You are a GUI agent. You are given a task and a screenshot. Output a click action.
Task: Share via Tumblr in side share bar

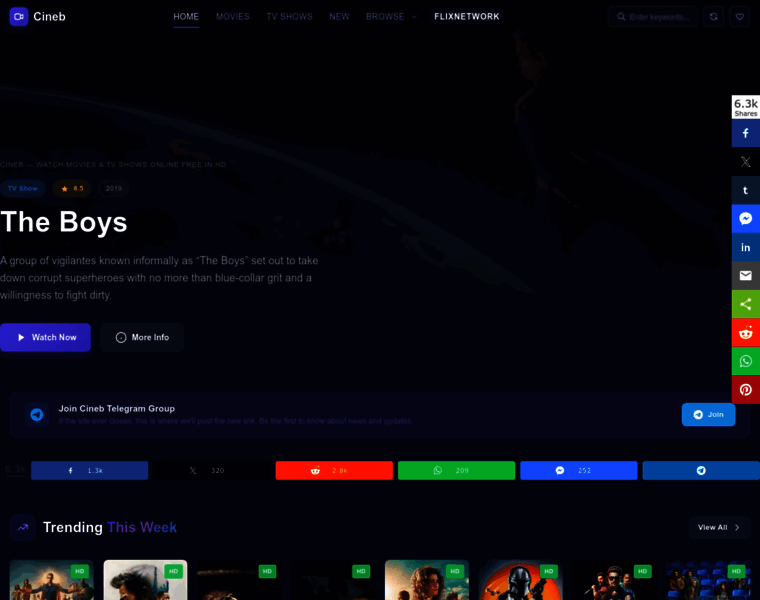745,190
